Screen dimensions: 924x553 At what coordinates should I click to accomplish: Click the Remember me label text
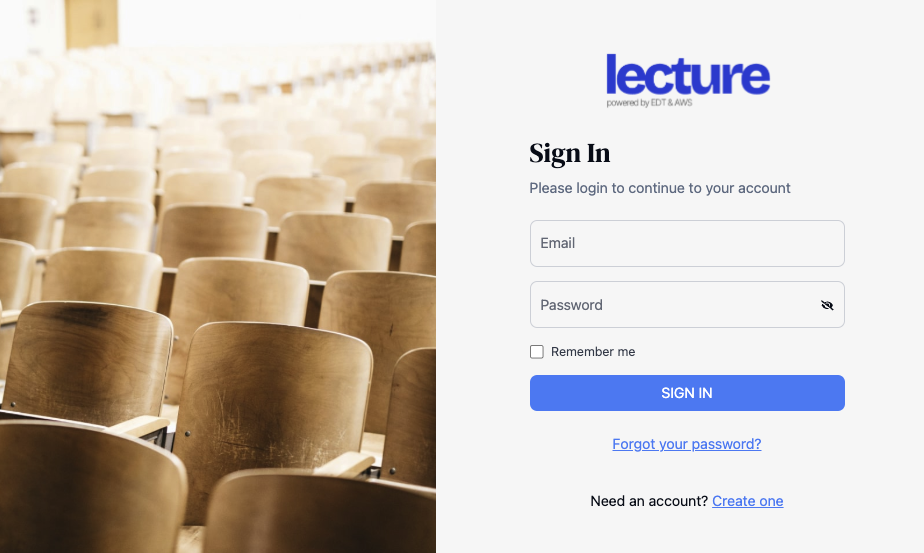pyautogui.click(x=593, y=352)
